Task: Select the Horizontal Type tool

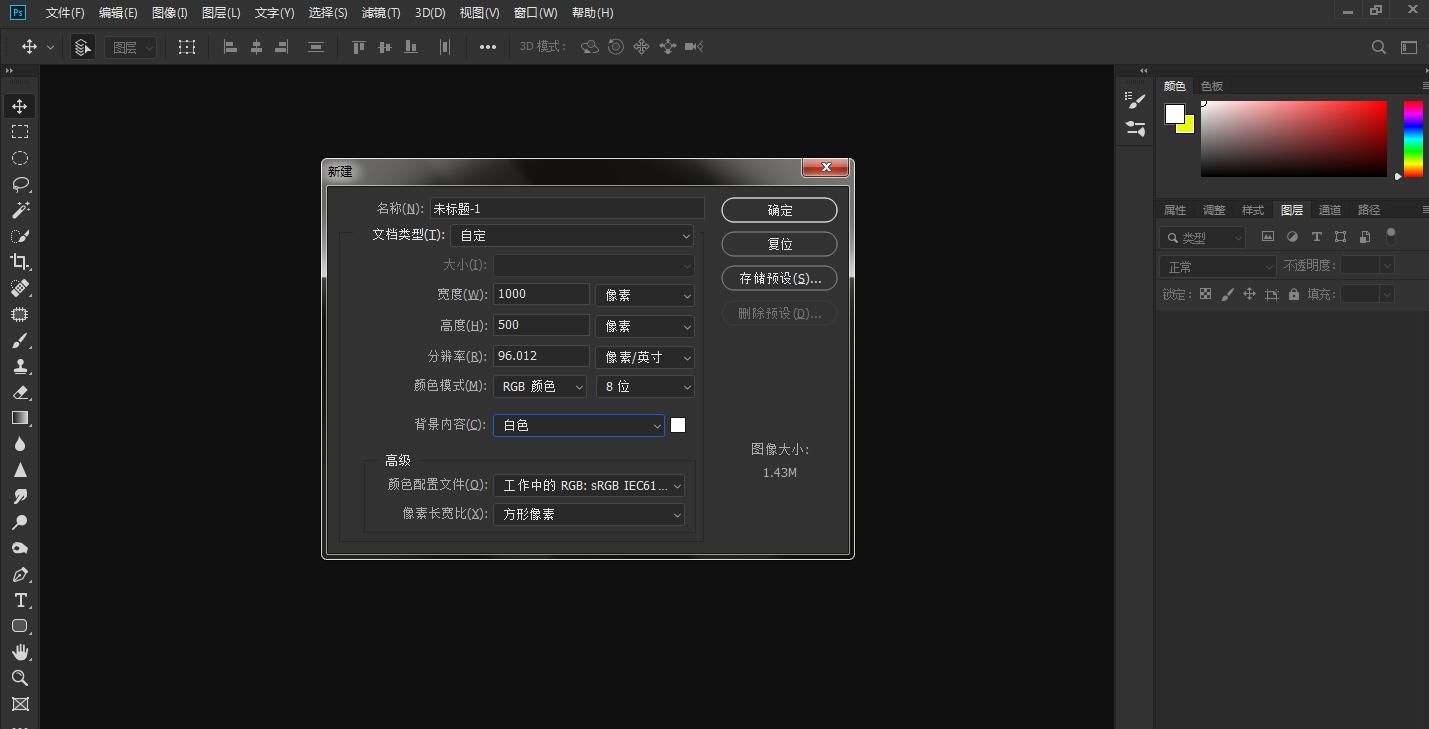Action: click(x=20, y=600)
